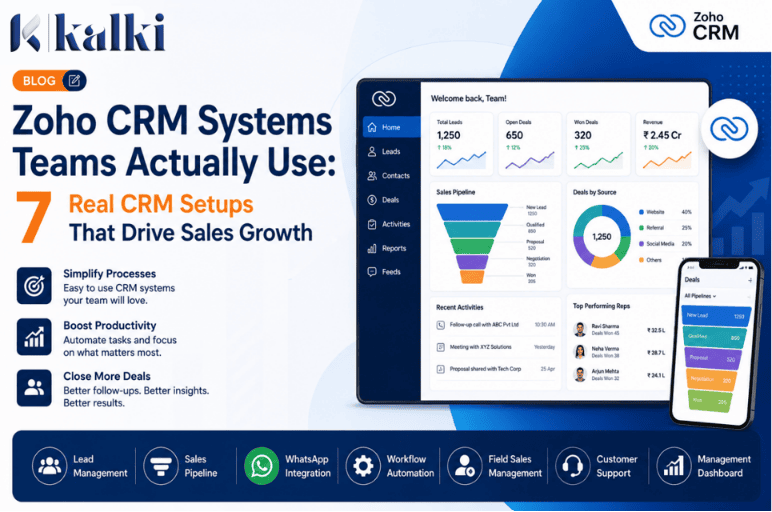Click the Boost Productivity chart icon

point(34,337)
